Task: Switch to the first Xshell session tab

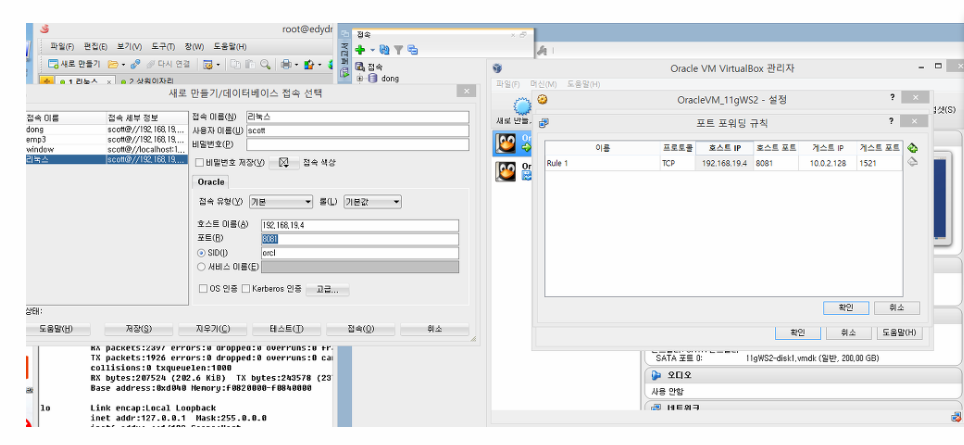Action: (84, 81)
